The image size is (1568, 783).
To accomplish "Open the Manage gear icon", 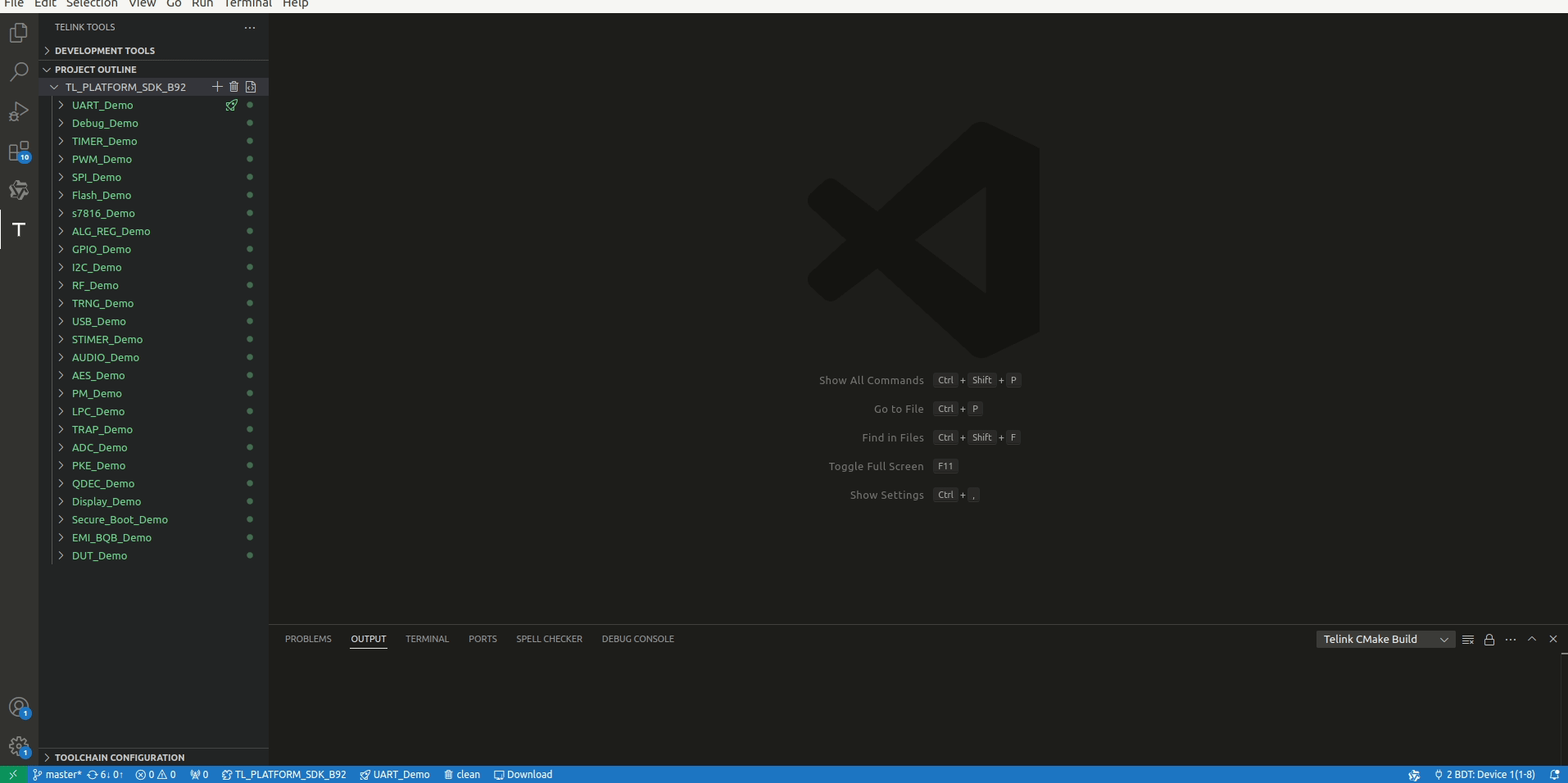I will [19, 747].
